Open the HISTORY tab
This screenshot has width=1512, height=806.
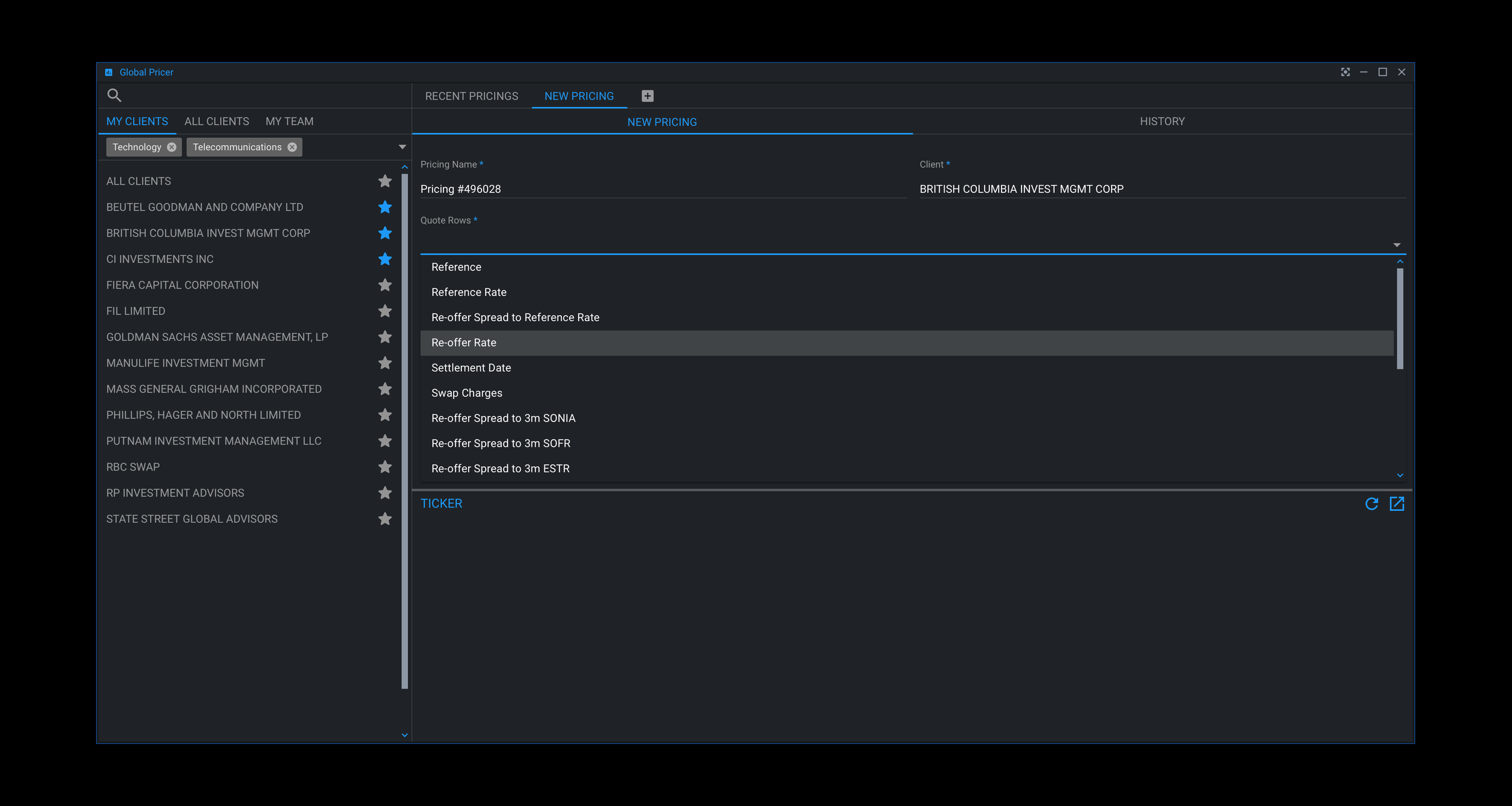tap(1162, 122)
